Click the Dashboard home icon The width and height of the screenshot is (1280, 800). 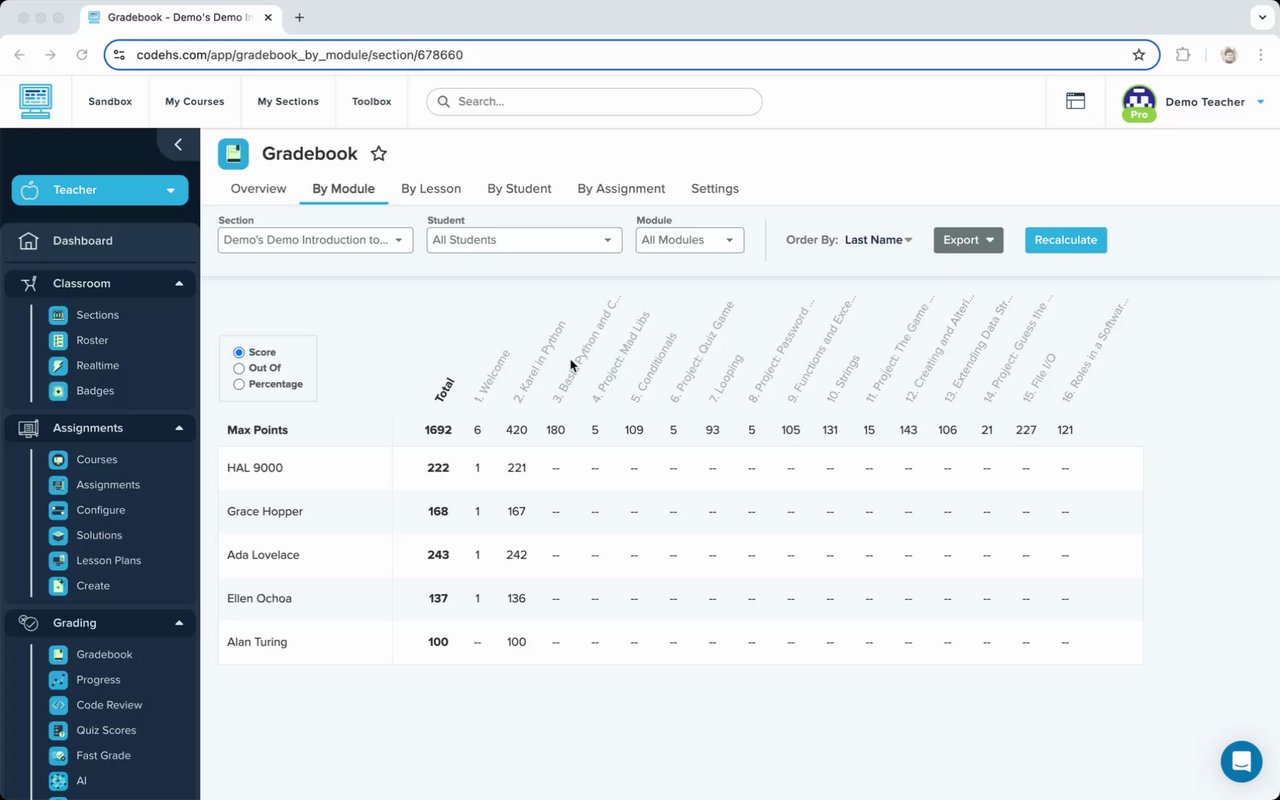(29, 241)
